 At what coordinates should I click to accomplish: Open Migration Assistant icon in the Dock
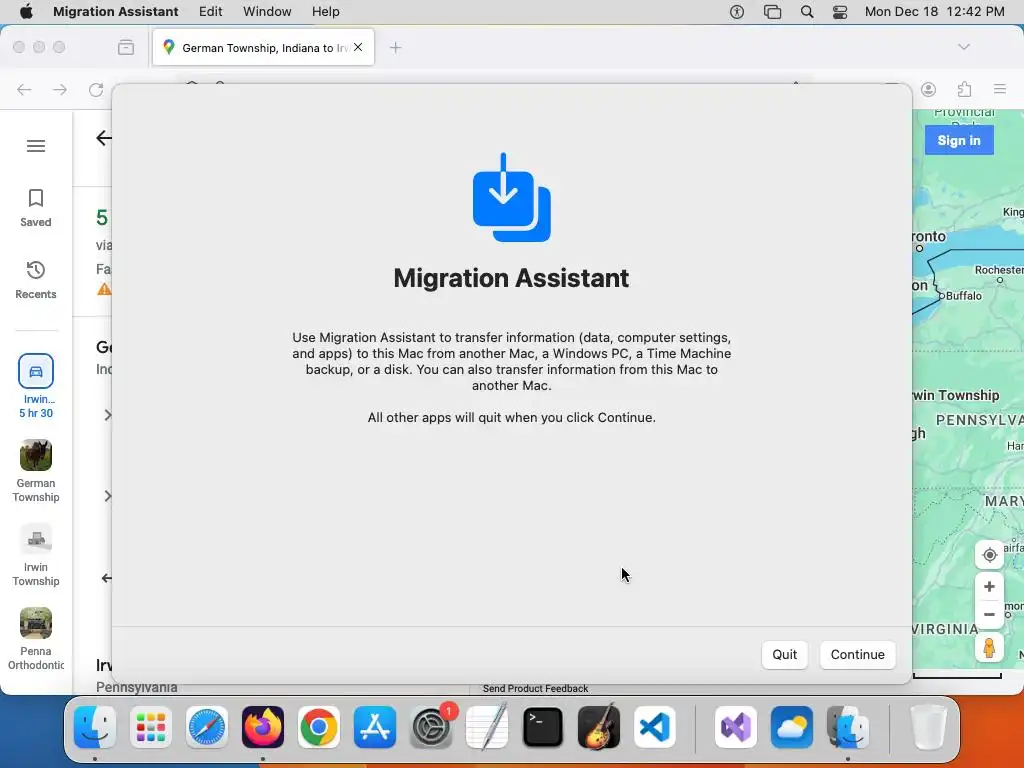[848, 727]
